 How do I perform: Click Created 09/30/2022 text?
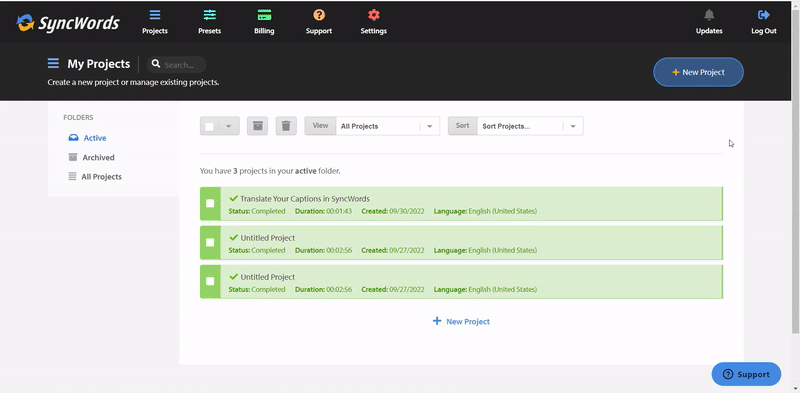pos(393,211)
